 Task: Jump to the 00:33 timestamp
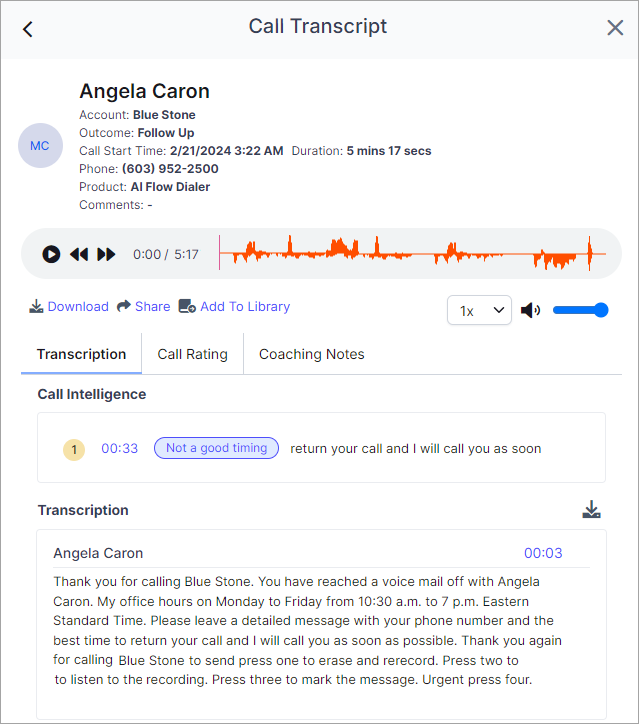(120, 448)
